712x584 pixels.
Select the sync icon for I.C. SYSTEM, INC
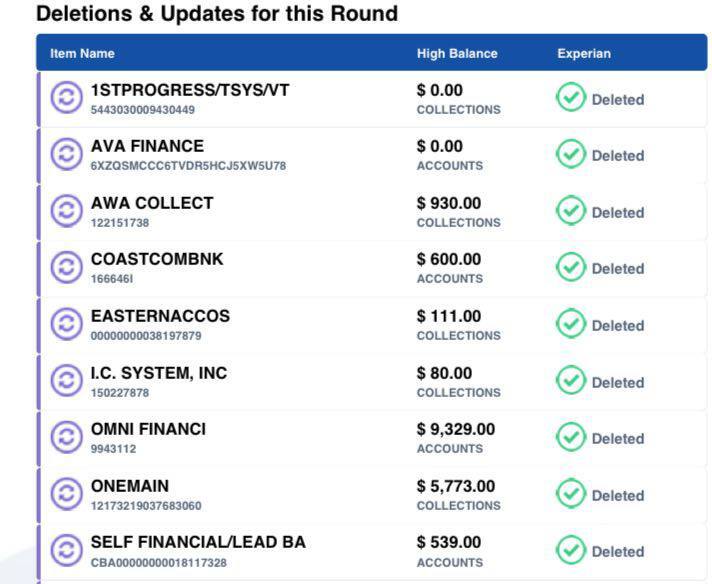click(66, 382)
